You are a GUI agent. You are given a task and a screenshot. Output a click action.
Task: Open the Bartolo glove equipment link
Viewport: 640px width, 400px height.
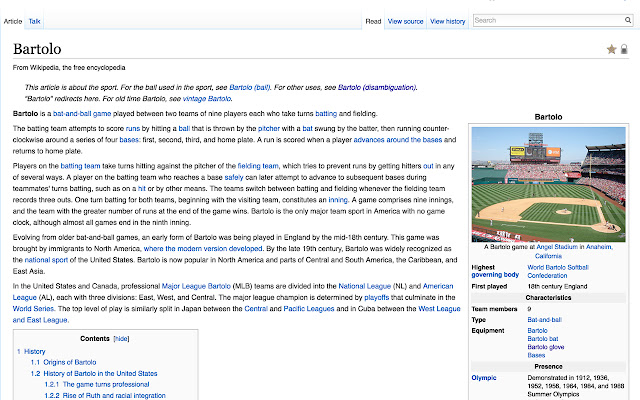coord(546,347)
